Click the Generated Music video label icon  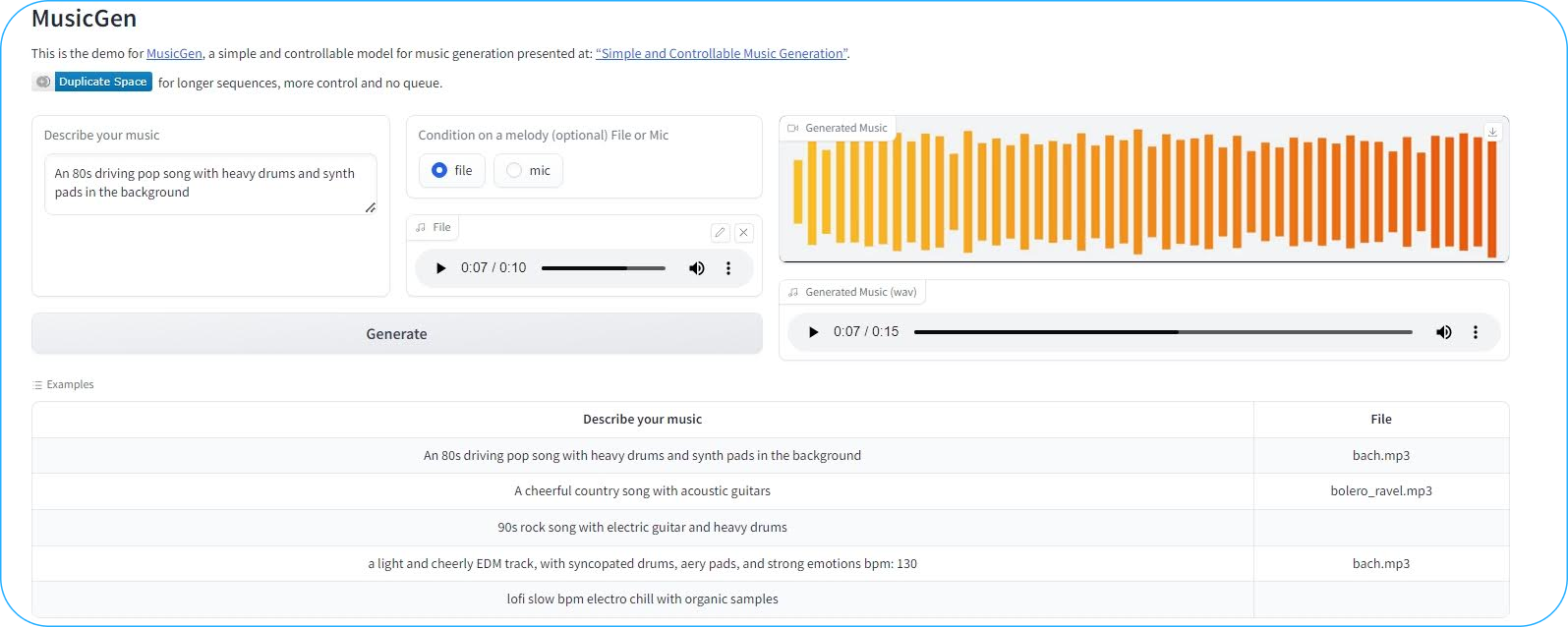793,128
